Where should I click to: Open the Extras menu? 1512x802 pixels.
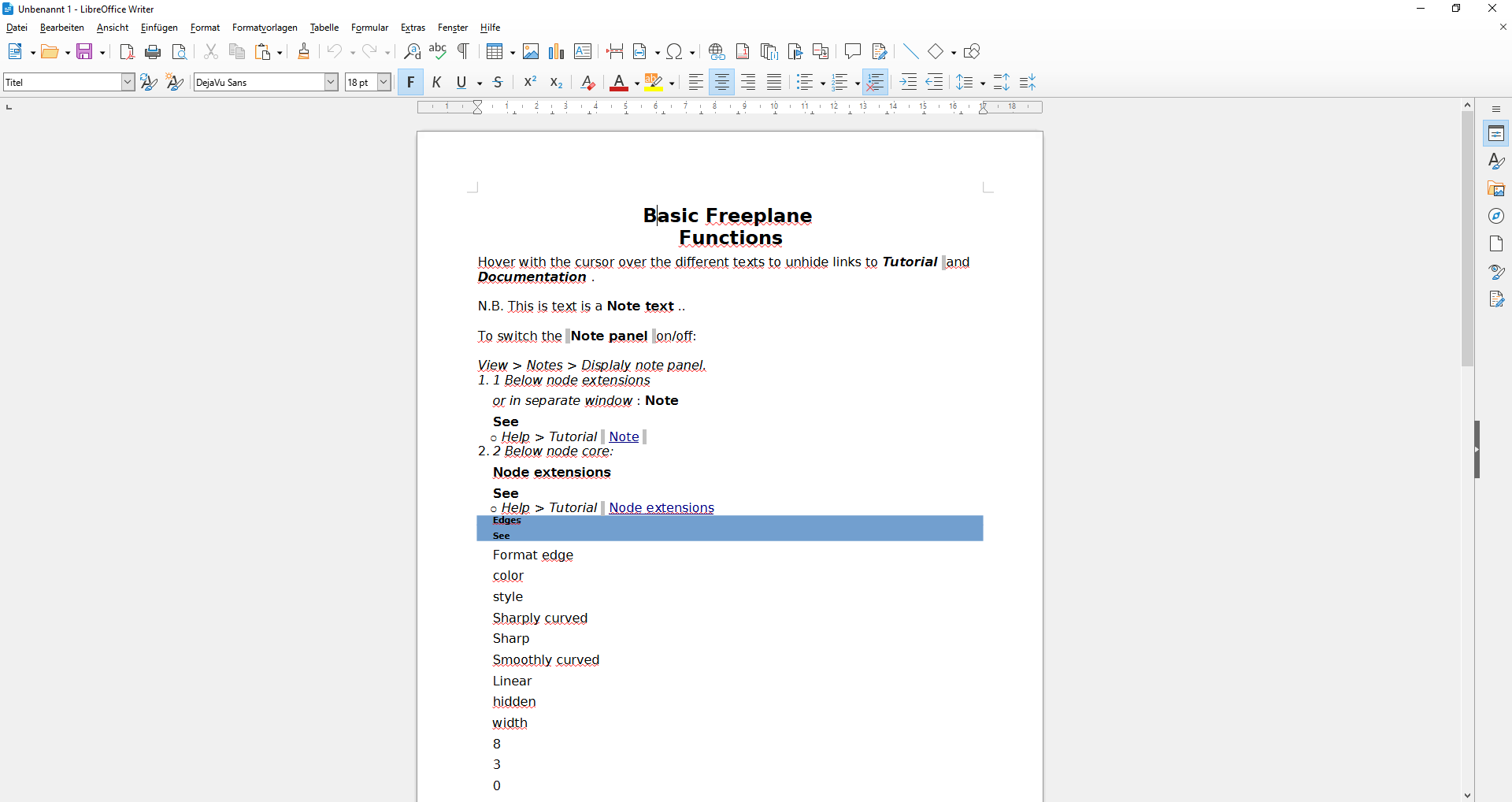click(x=413, y=28)
